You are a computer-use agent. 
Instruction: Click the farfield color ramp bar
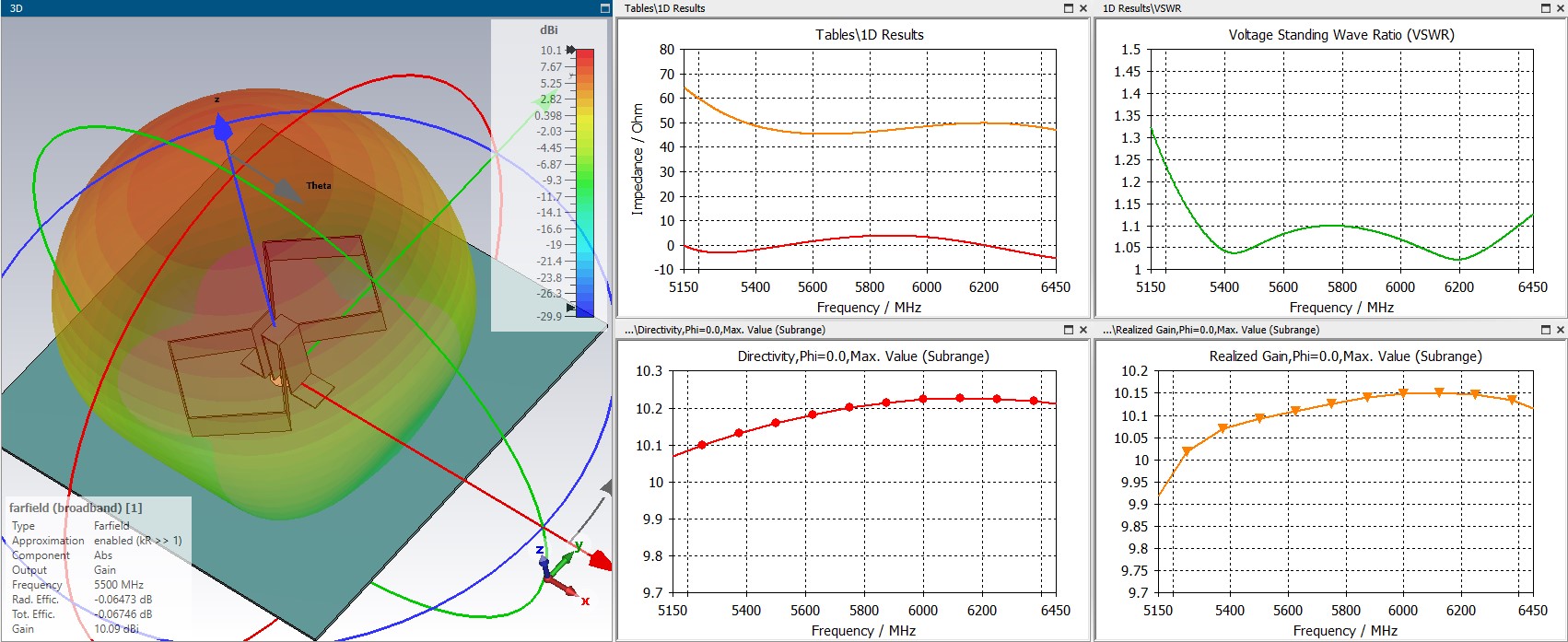585,182
